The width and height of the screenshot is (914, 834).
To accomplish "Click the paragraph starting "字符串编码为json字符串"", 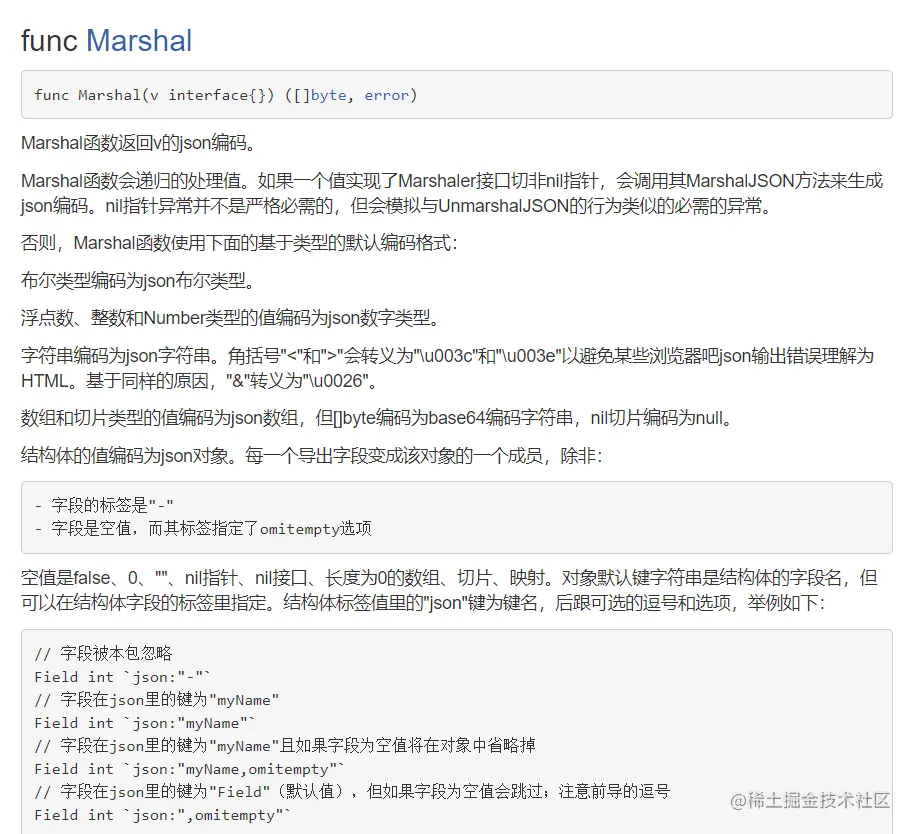I will click(447, 368).
